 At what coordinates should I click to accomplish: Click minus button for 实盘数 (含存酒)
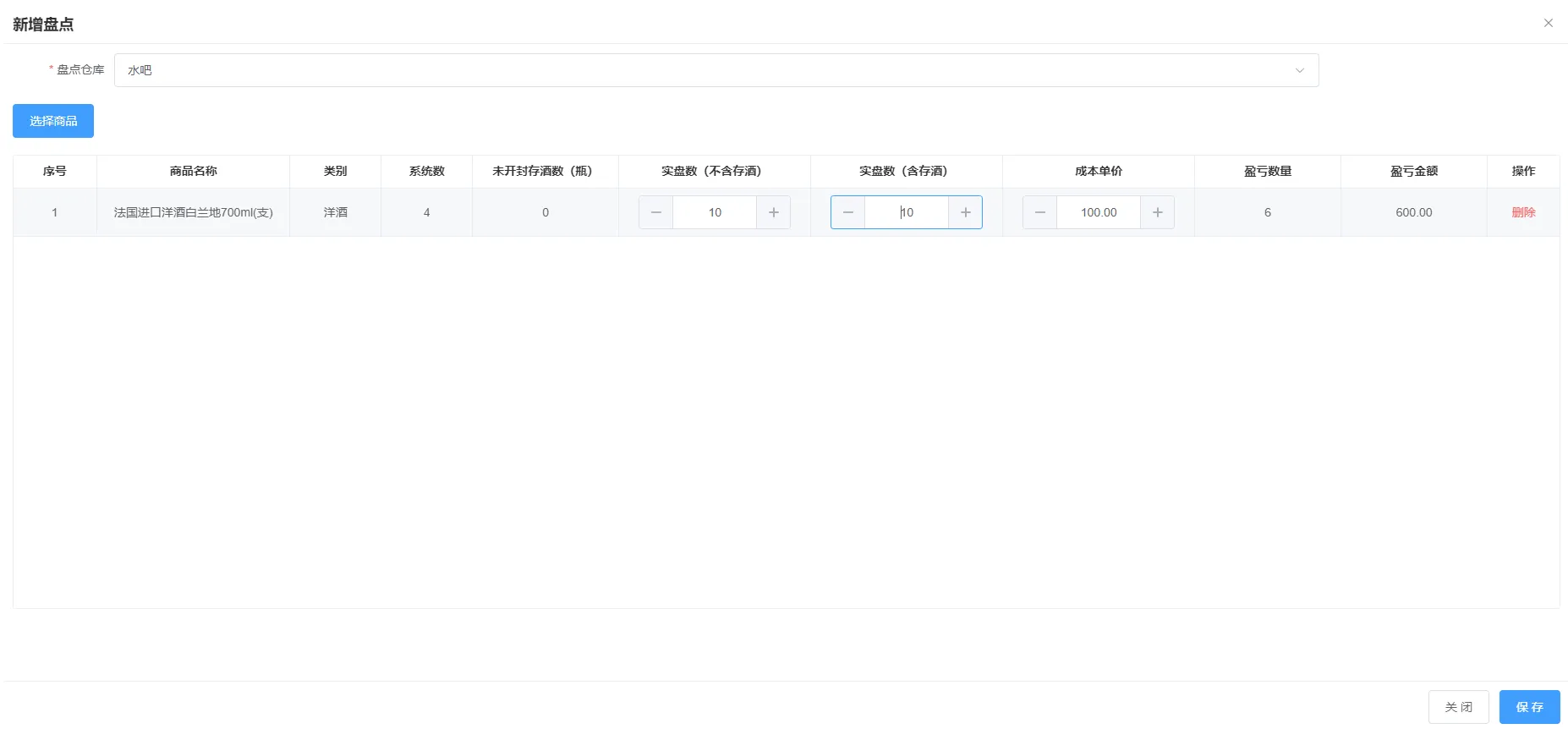pos(847,212)
